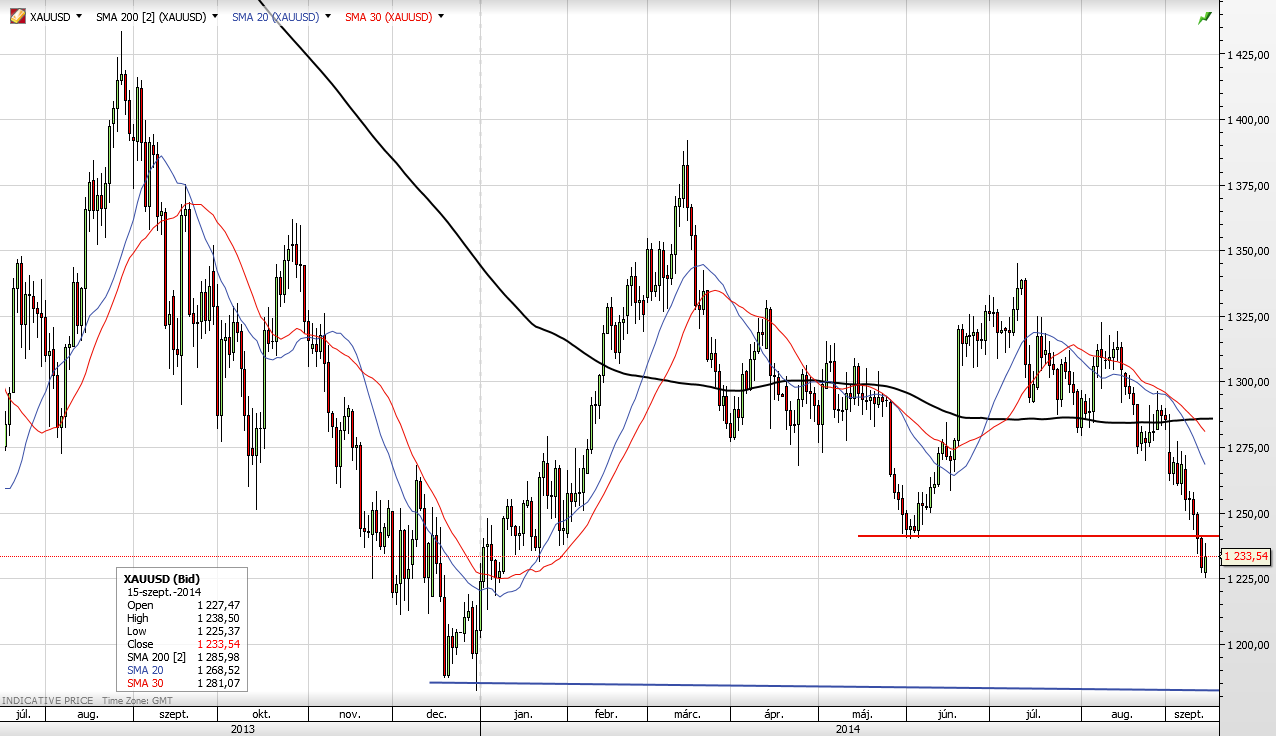Click the jún. month on time axis
Viewport: 1276px width, 736px height.
pos(946,715)
